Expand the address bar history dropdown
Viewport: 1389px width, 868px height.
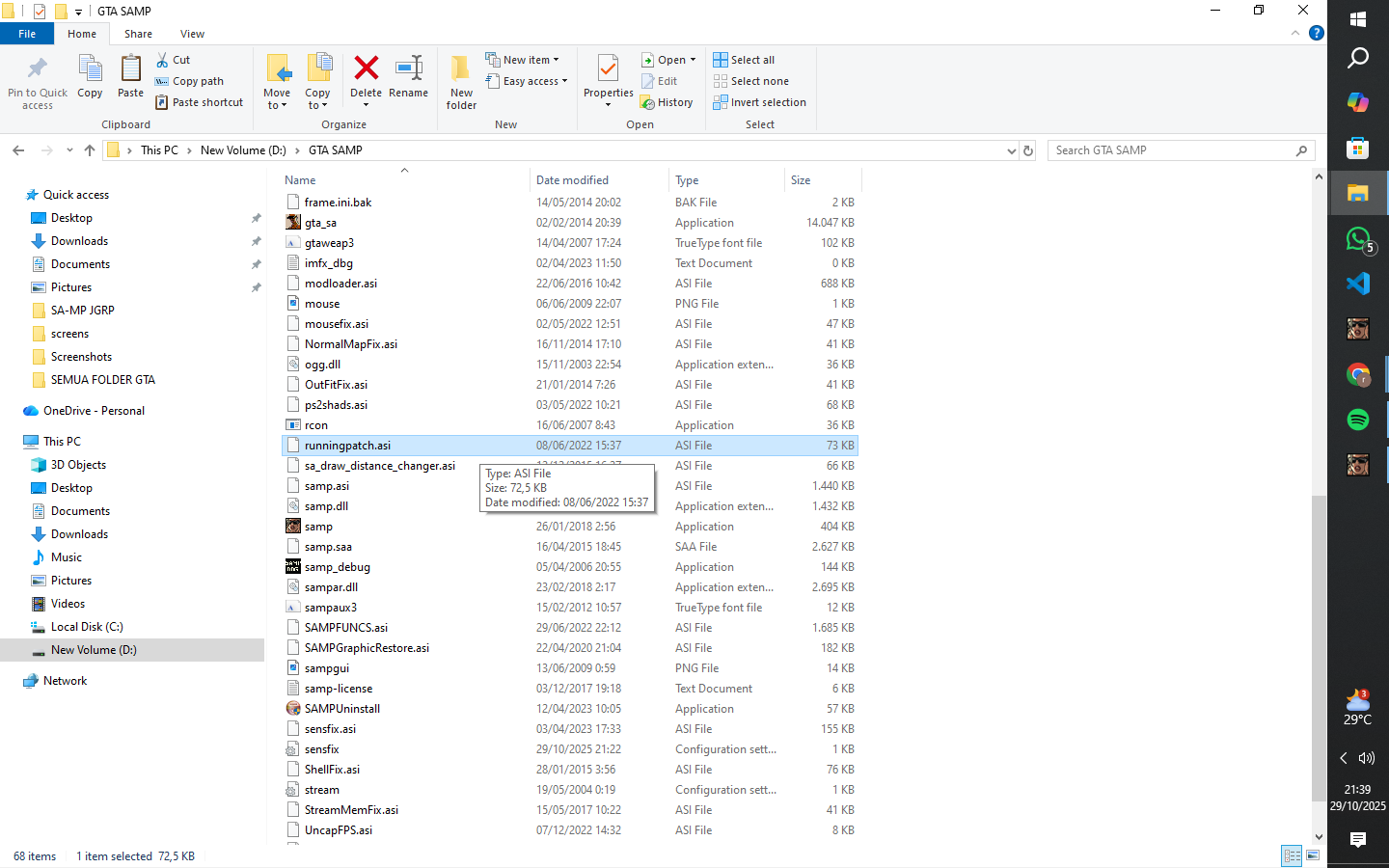(x=1011, y=150)
